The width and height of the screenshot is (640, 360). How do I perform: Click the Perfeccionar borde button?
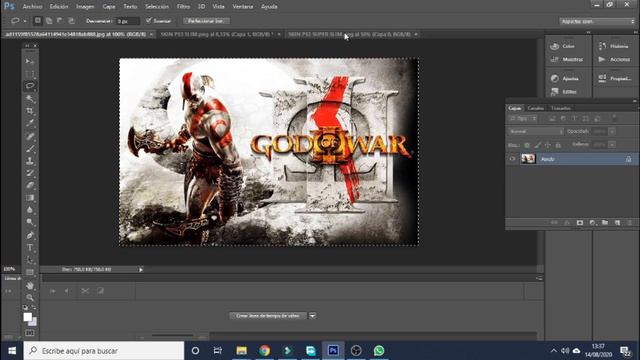coord(206,21)
